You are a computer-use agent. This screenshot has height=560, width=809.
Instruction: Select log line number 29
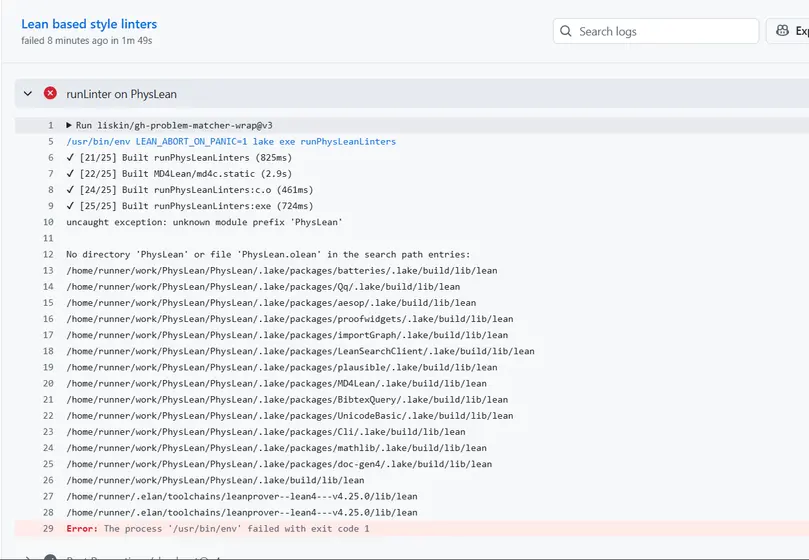tap(47, 528)
